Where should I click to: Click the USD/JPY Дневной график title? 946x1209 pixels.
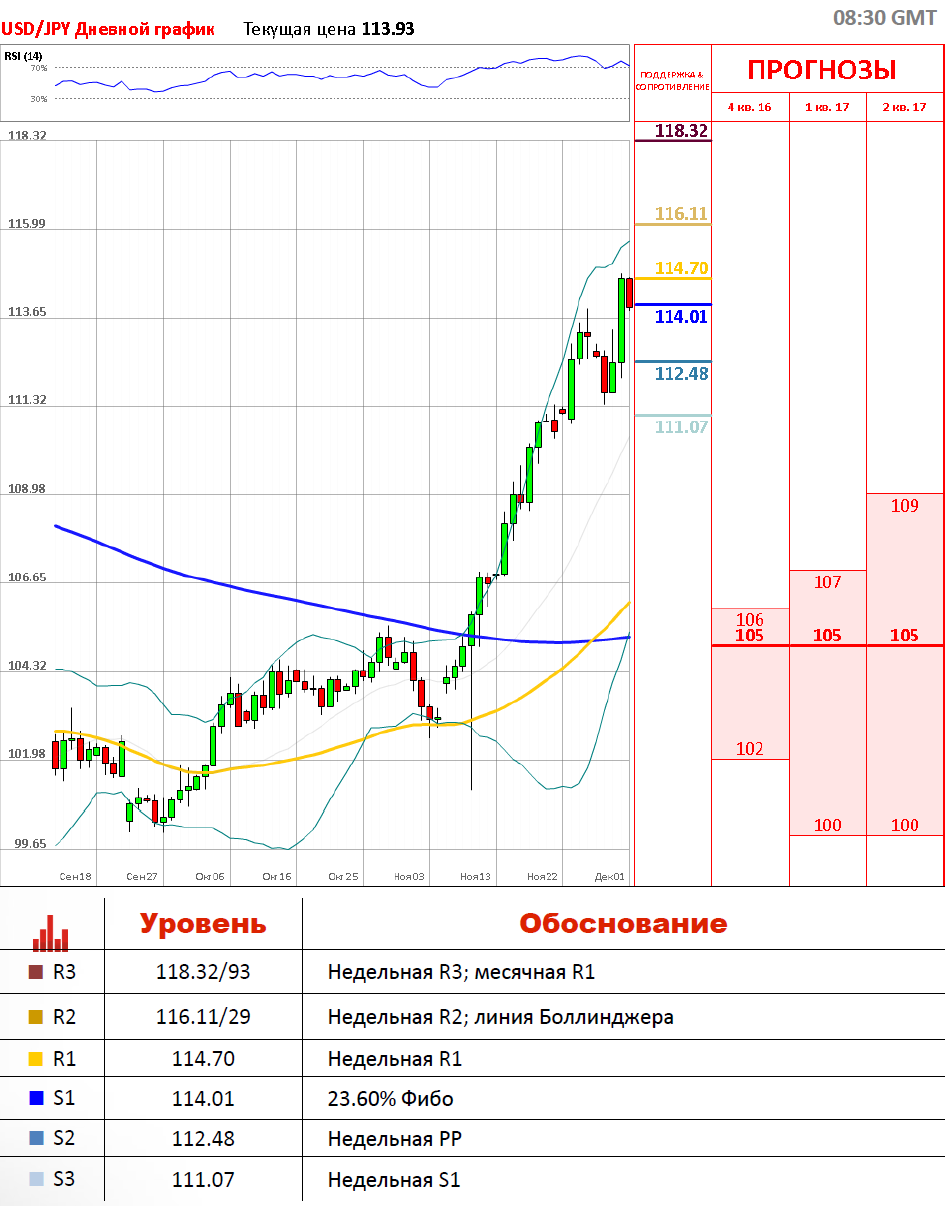click(108, 29)
